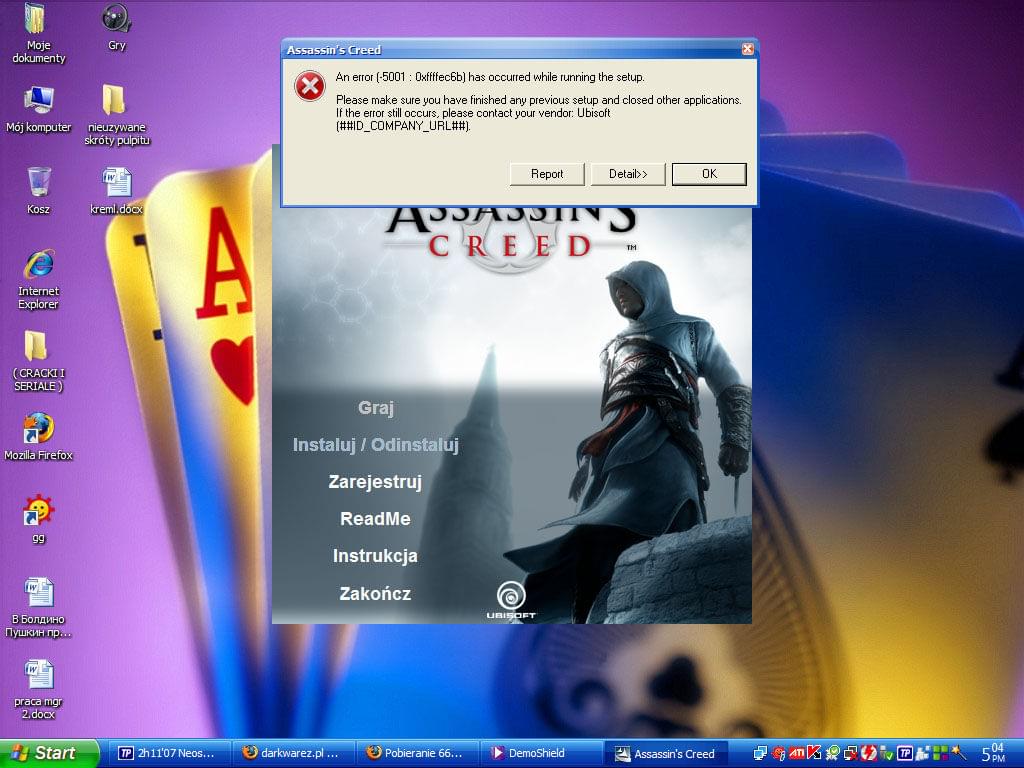Select the kreml.docx document icon
Image resolution: width=1024 pixels, height=768 pixels.
[x=116, y=191]
